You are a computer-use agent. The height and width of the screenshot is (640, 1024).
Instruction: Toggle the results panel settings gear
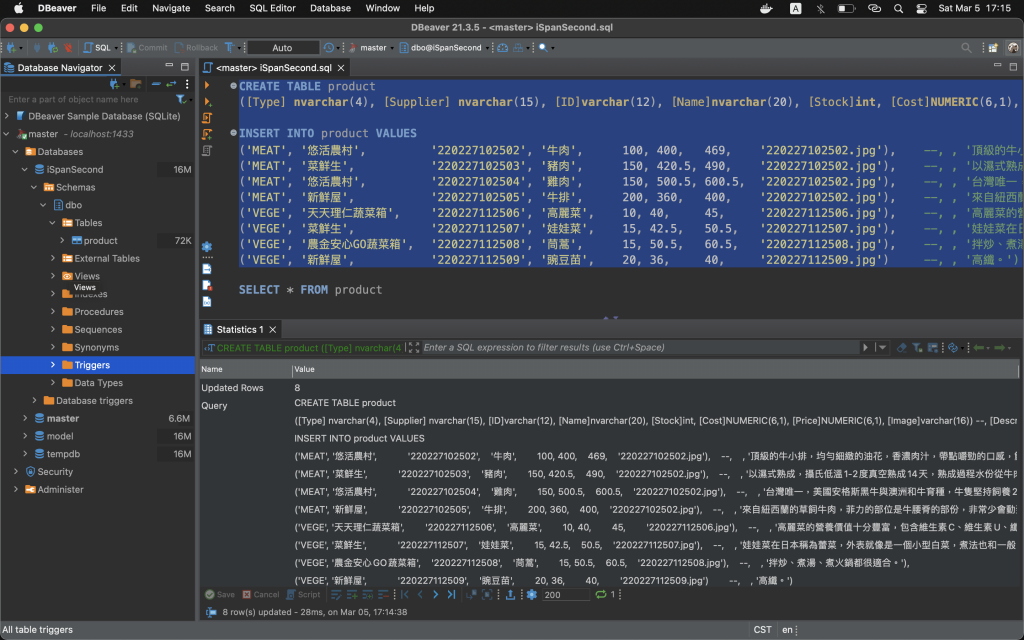pyautogui.click(x=532, y=594)
